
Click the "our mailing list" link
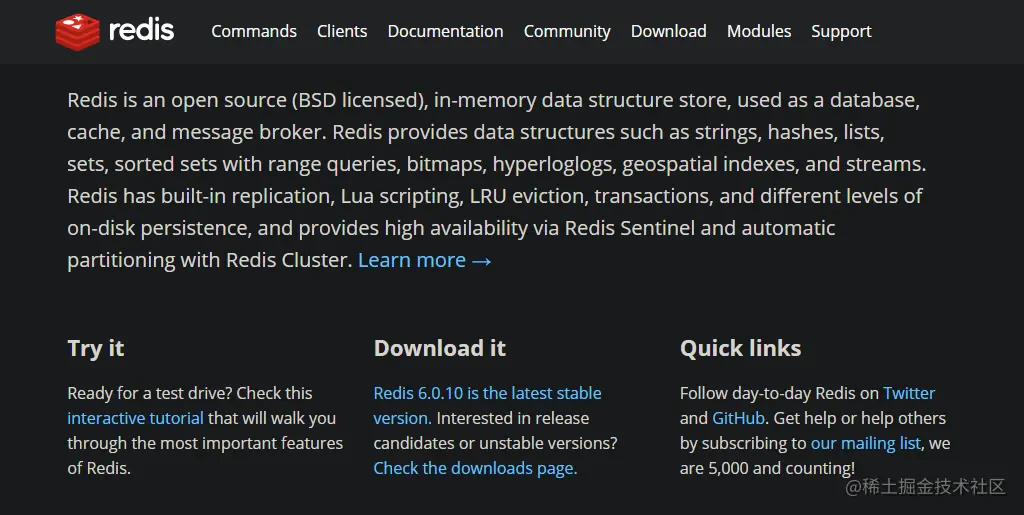pos(866,443)
